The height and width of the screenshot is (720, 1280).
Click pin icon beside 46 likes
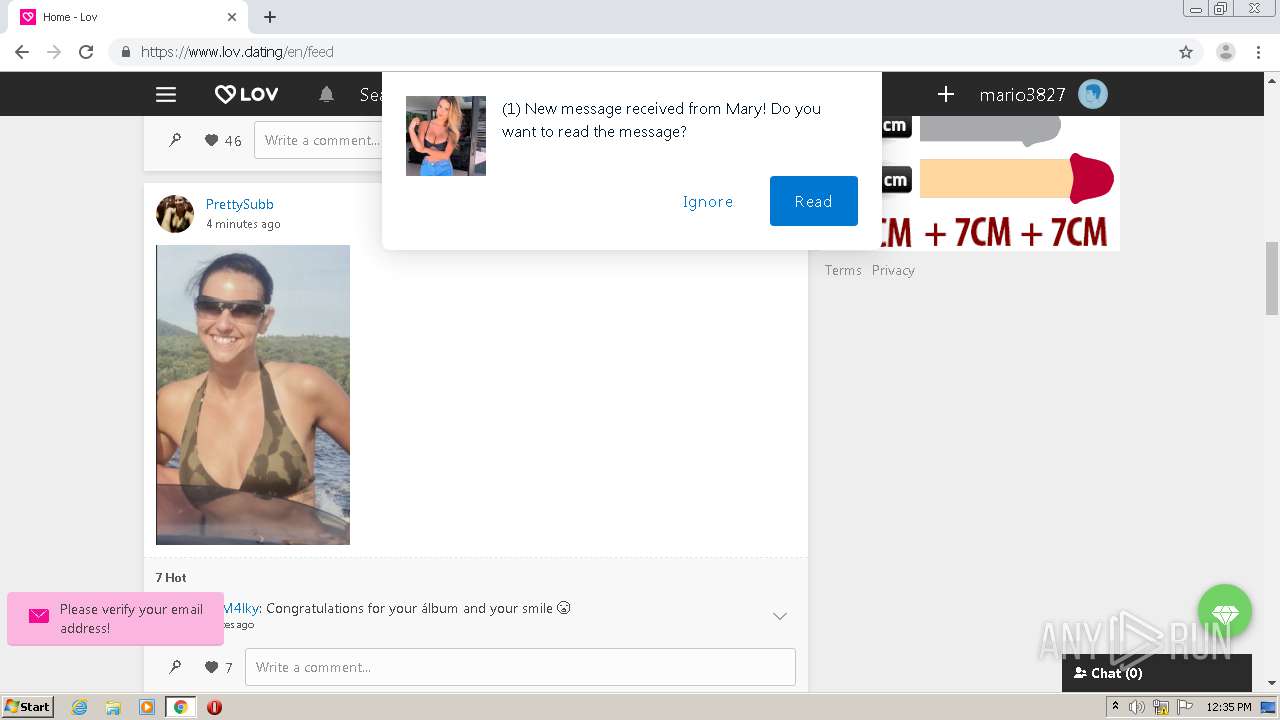point(175,141)
